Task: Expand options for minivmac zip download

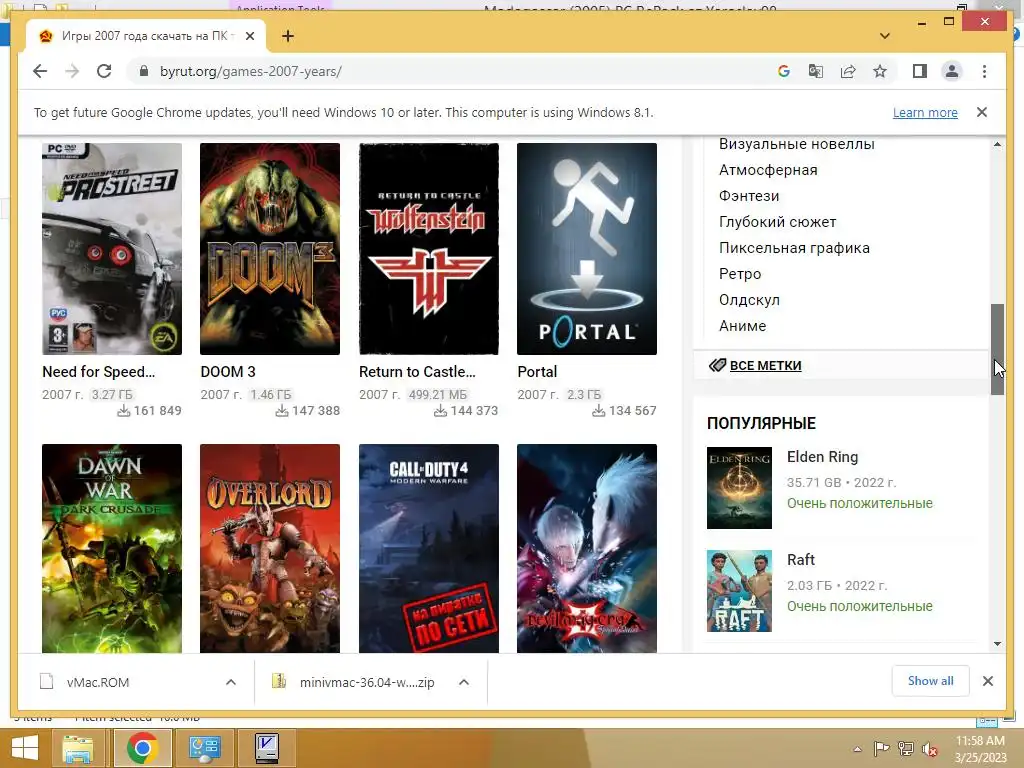Action: click(464, 682)
